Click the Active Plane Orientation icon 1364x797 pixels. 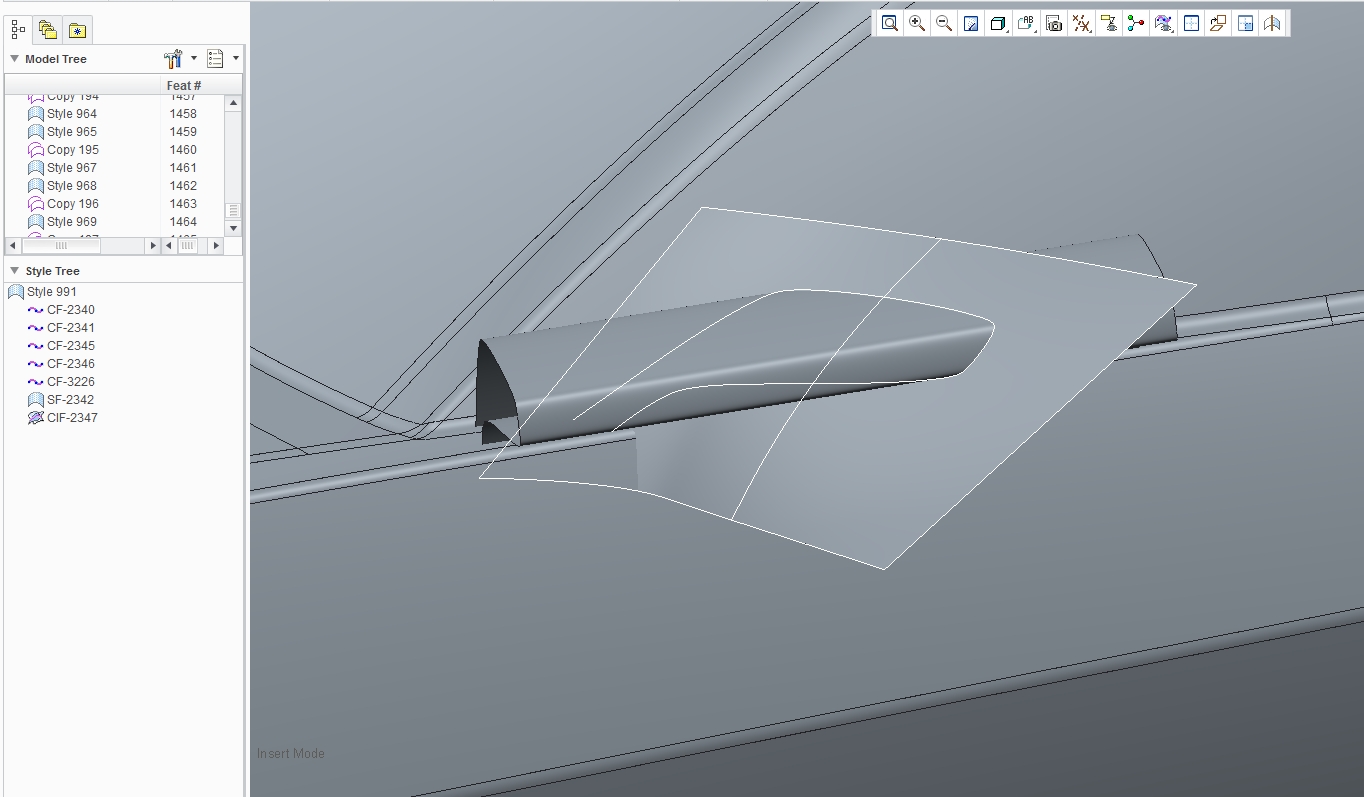coord(1218,23)
